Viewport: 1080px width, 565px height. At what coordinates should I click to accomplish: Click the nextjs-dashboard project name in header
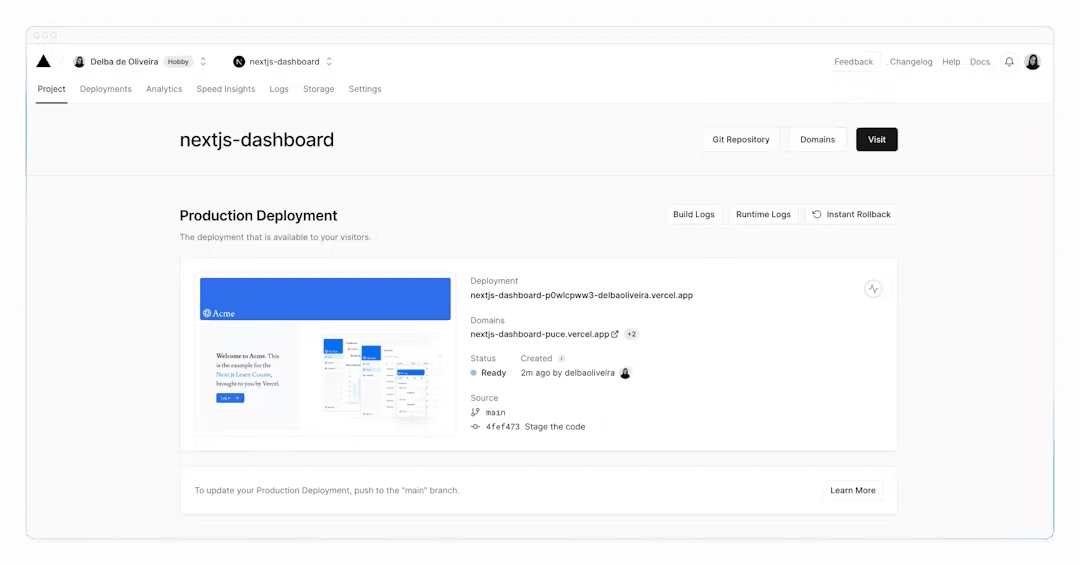pyautogui.click(x=284, y=62)
